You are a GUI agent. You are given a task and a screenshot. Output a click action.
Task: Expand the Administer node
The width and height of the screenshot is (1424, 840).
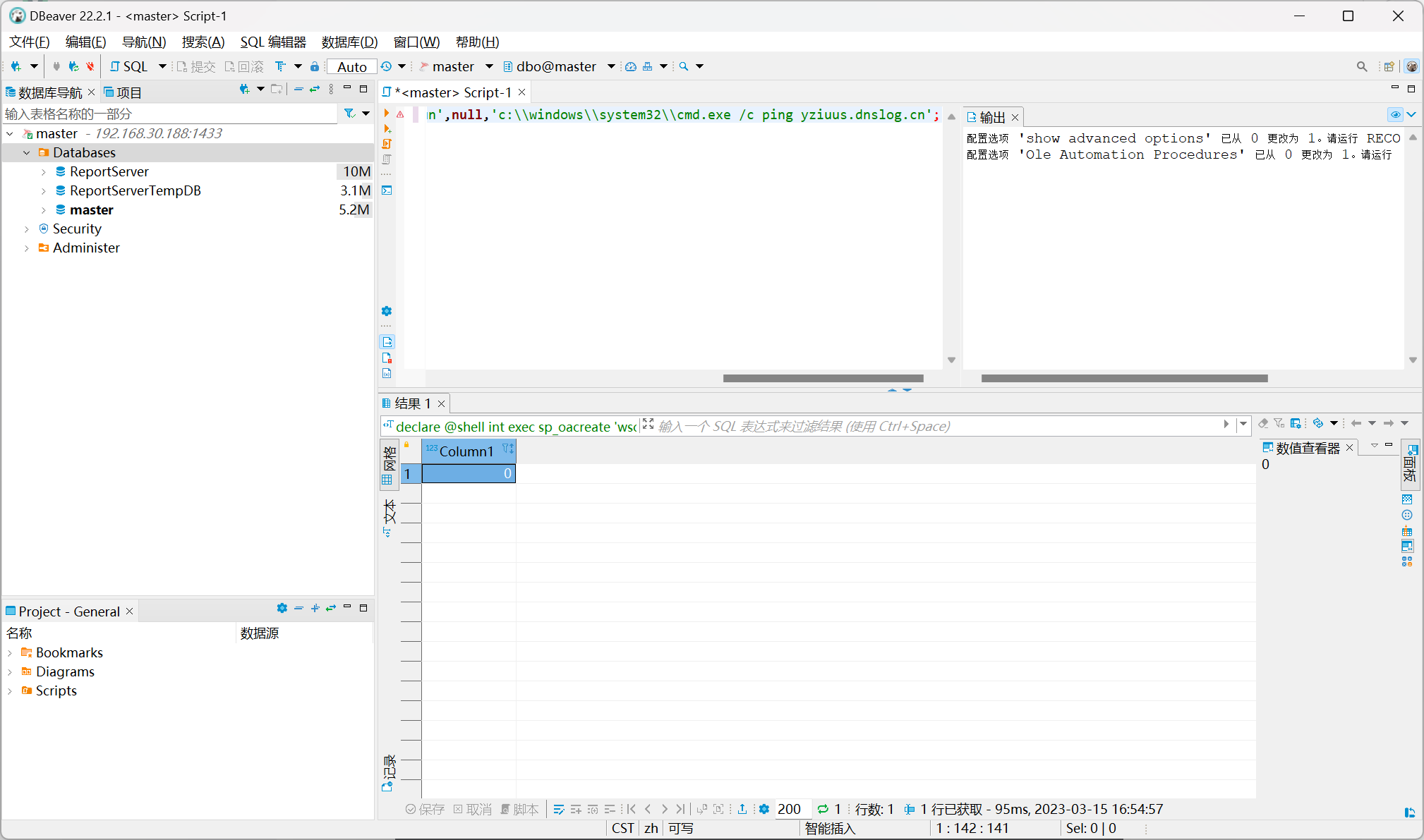[27, 248]
